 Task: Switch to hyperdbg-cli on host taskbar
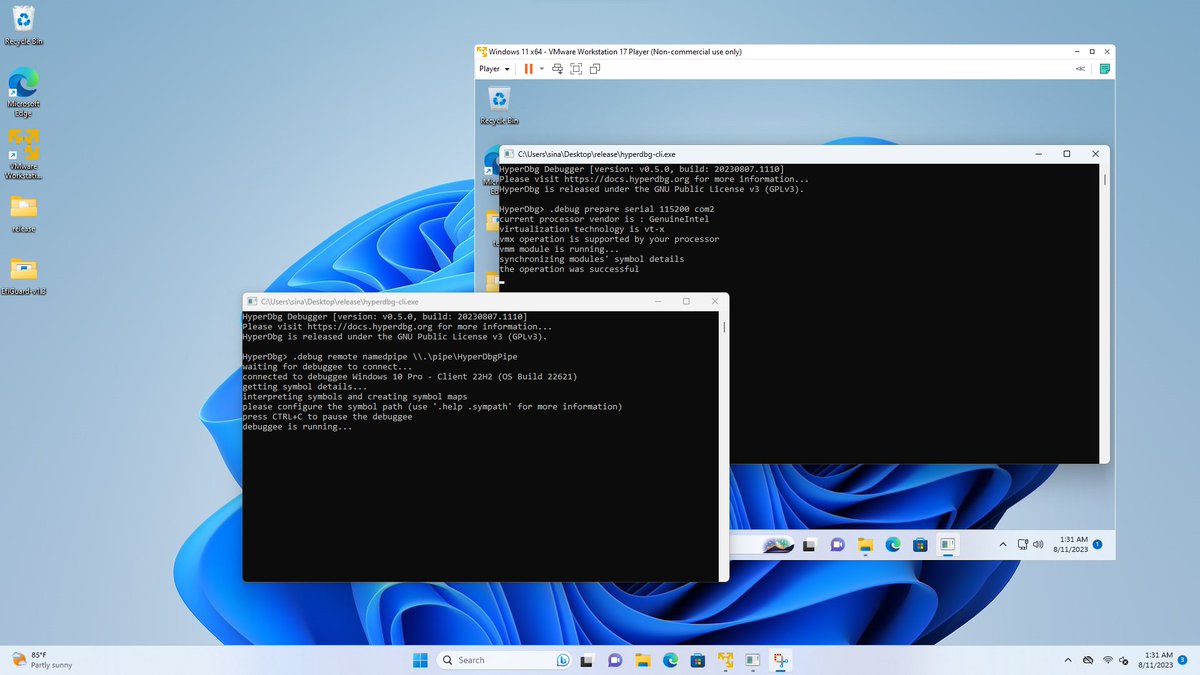752,660
